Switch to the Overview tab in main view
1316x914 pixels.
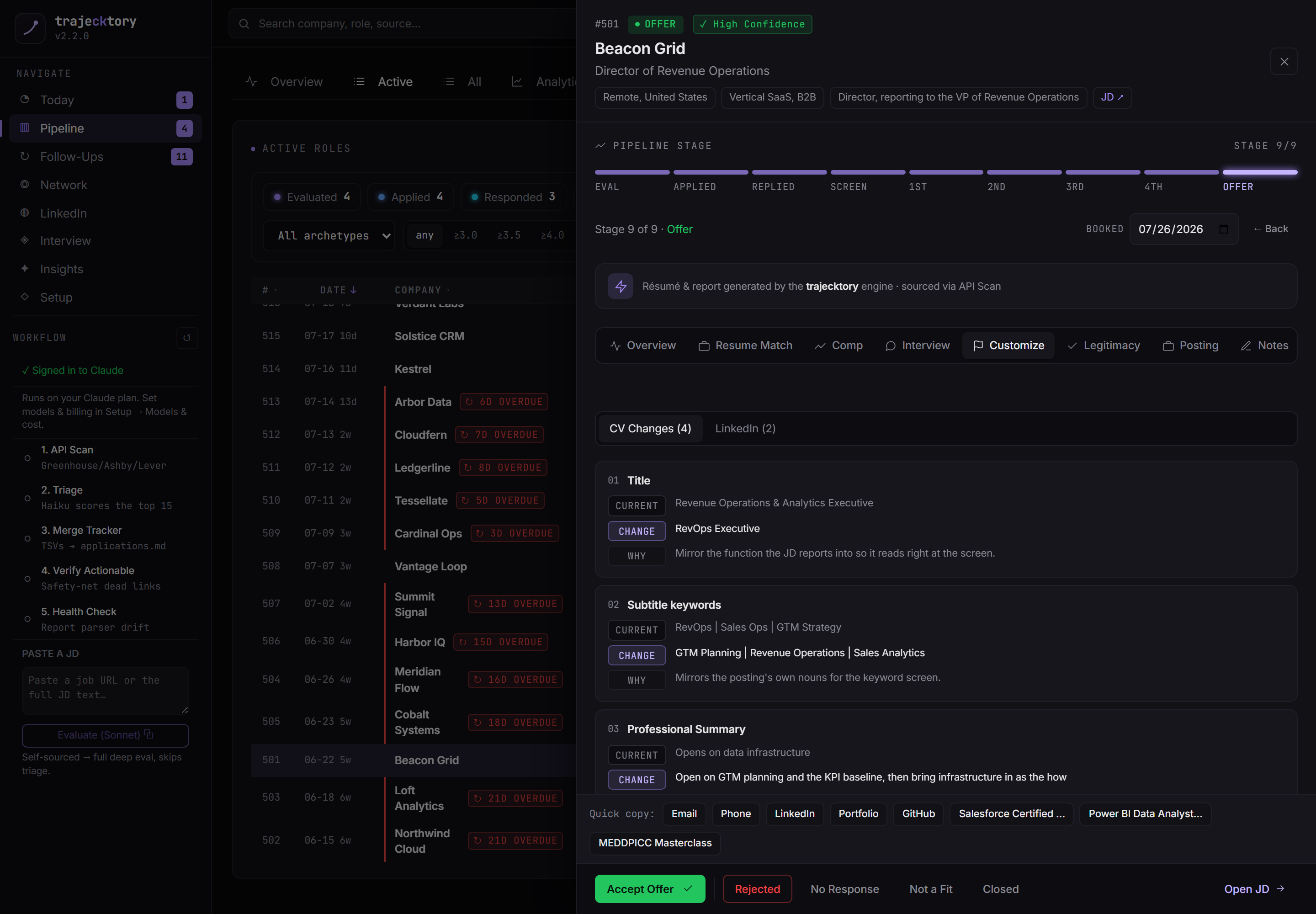(x=285, y=82)
